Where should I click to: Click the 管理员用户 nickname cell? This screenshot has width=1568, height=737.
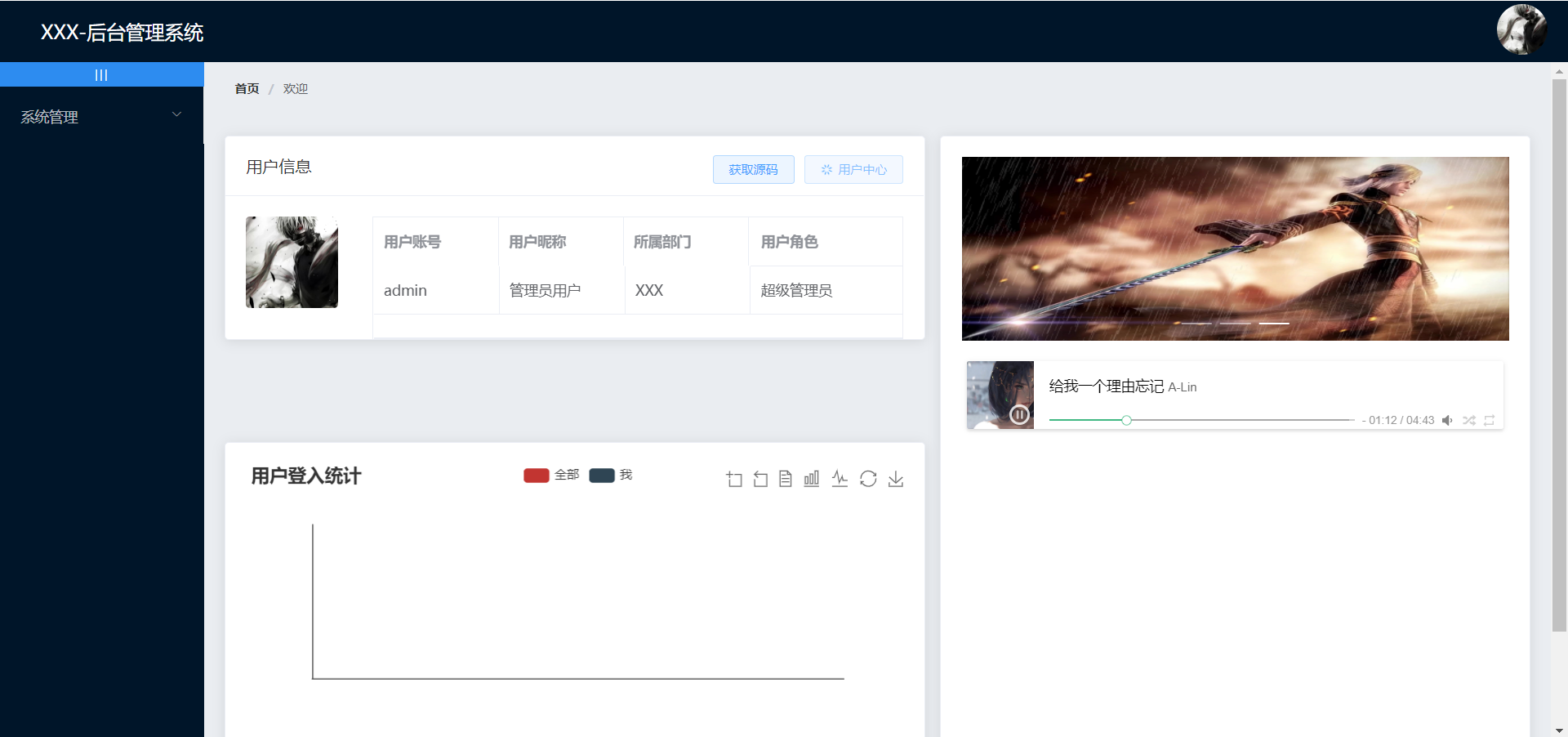pyautogui.click(x=562, y=290)
